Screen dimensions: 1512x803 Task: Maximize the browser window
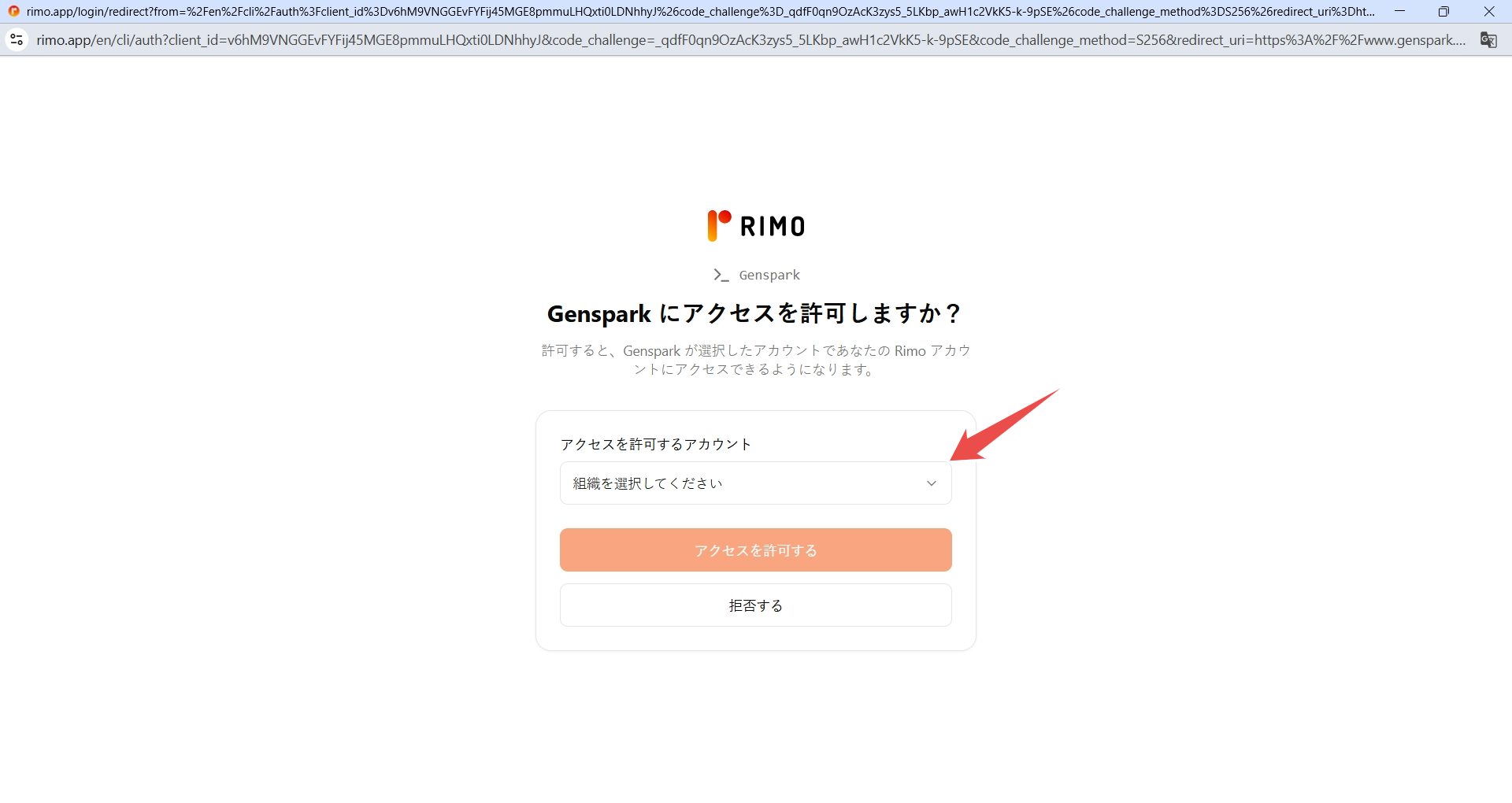[x=1443, y=11]
